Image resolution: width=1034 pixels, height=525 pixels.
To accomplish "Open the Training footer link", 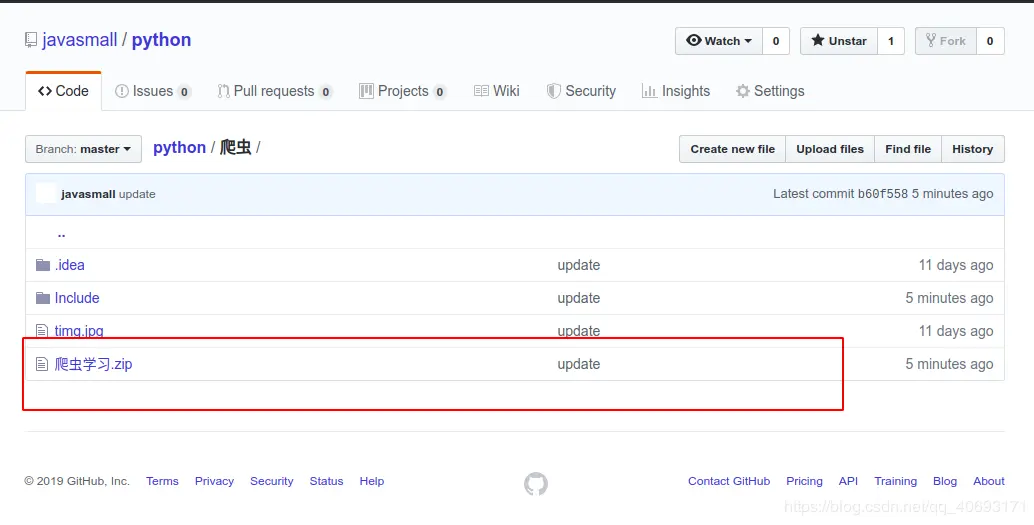I will [896, 481].
